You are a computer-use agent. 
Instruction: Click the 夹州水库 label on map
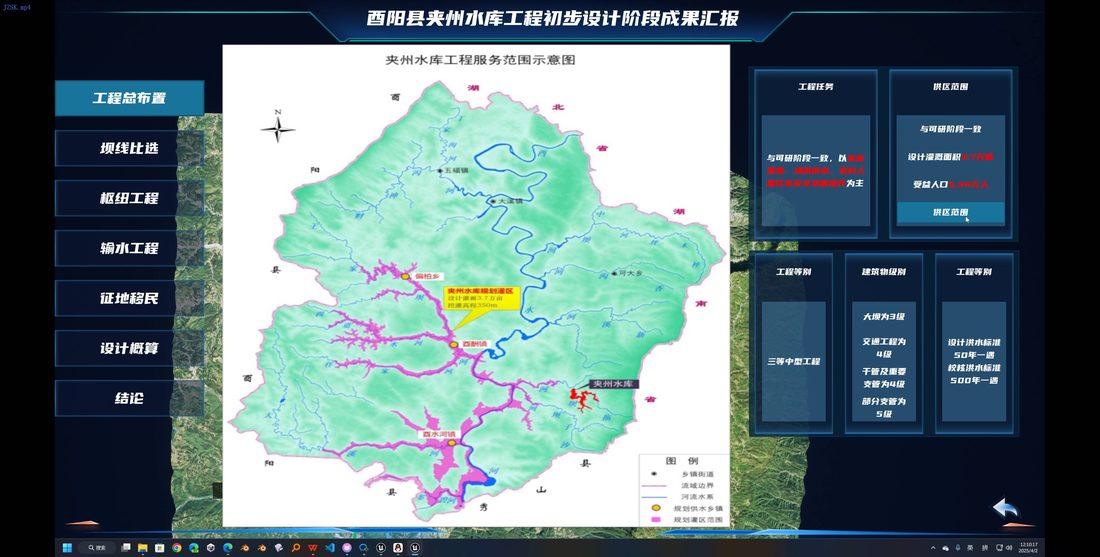612,384
